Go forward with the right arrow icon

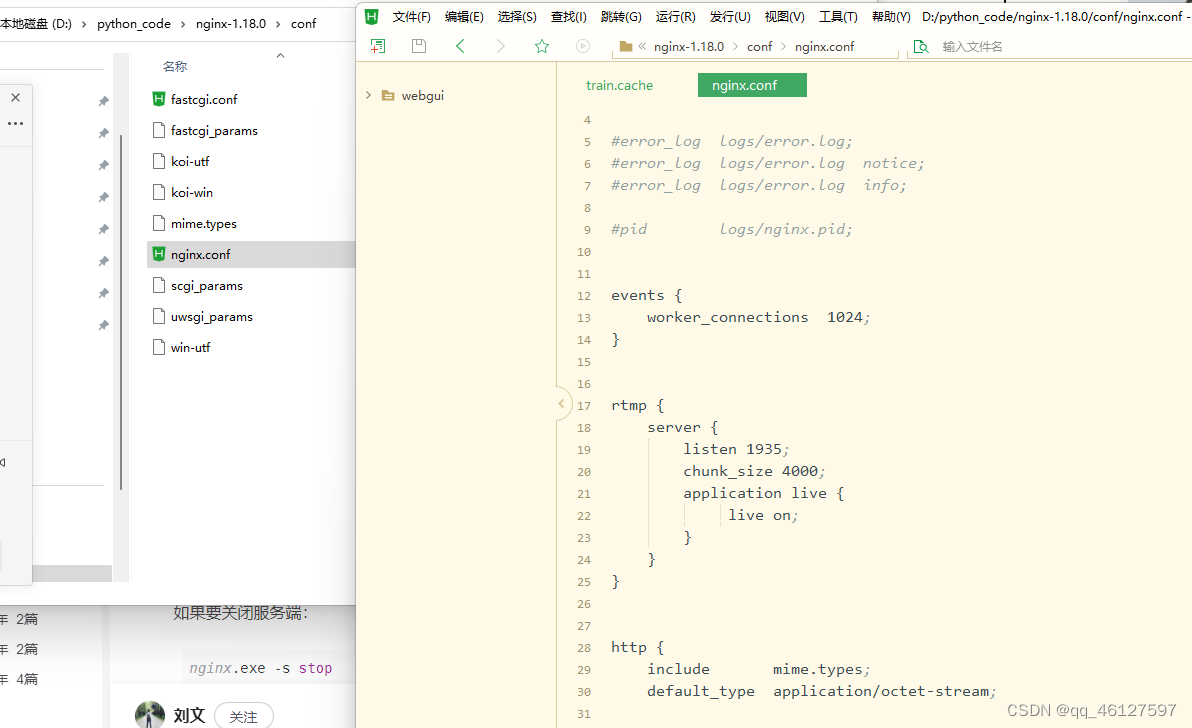click(x=500, y=46)
